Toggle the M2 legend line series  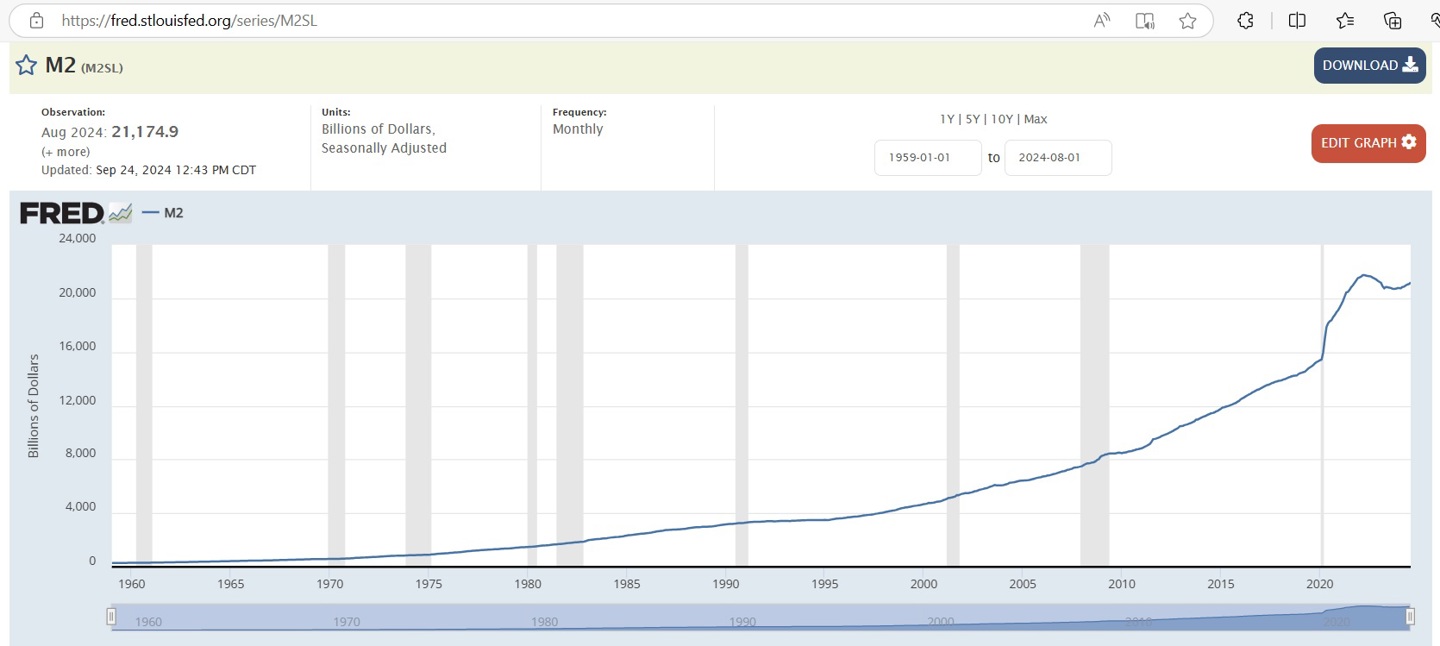(x=163, y=213)
